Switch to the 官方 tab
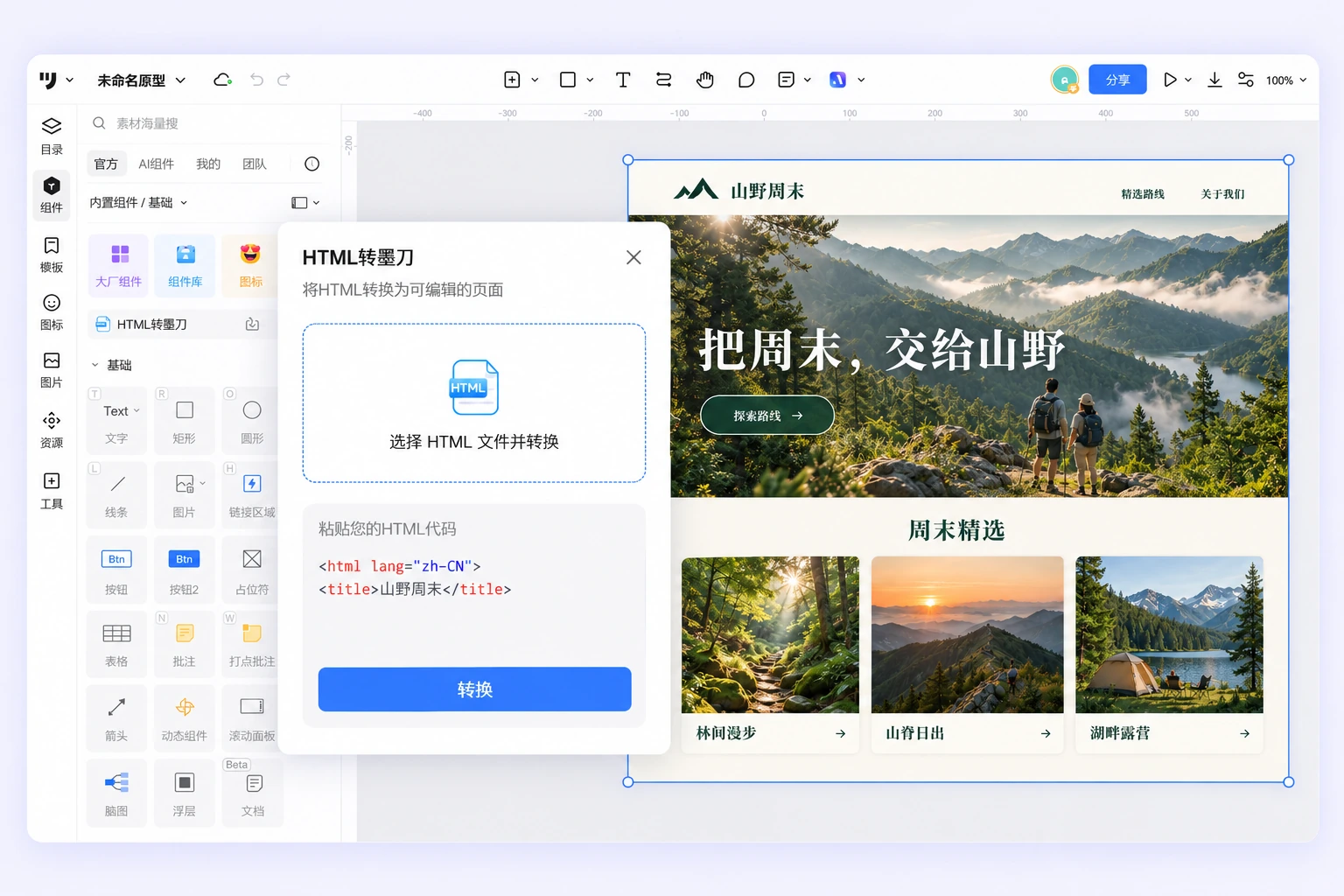This screenshot has height=896, width=1344. (x=106, y=164)
